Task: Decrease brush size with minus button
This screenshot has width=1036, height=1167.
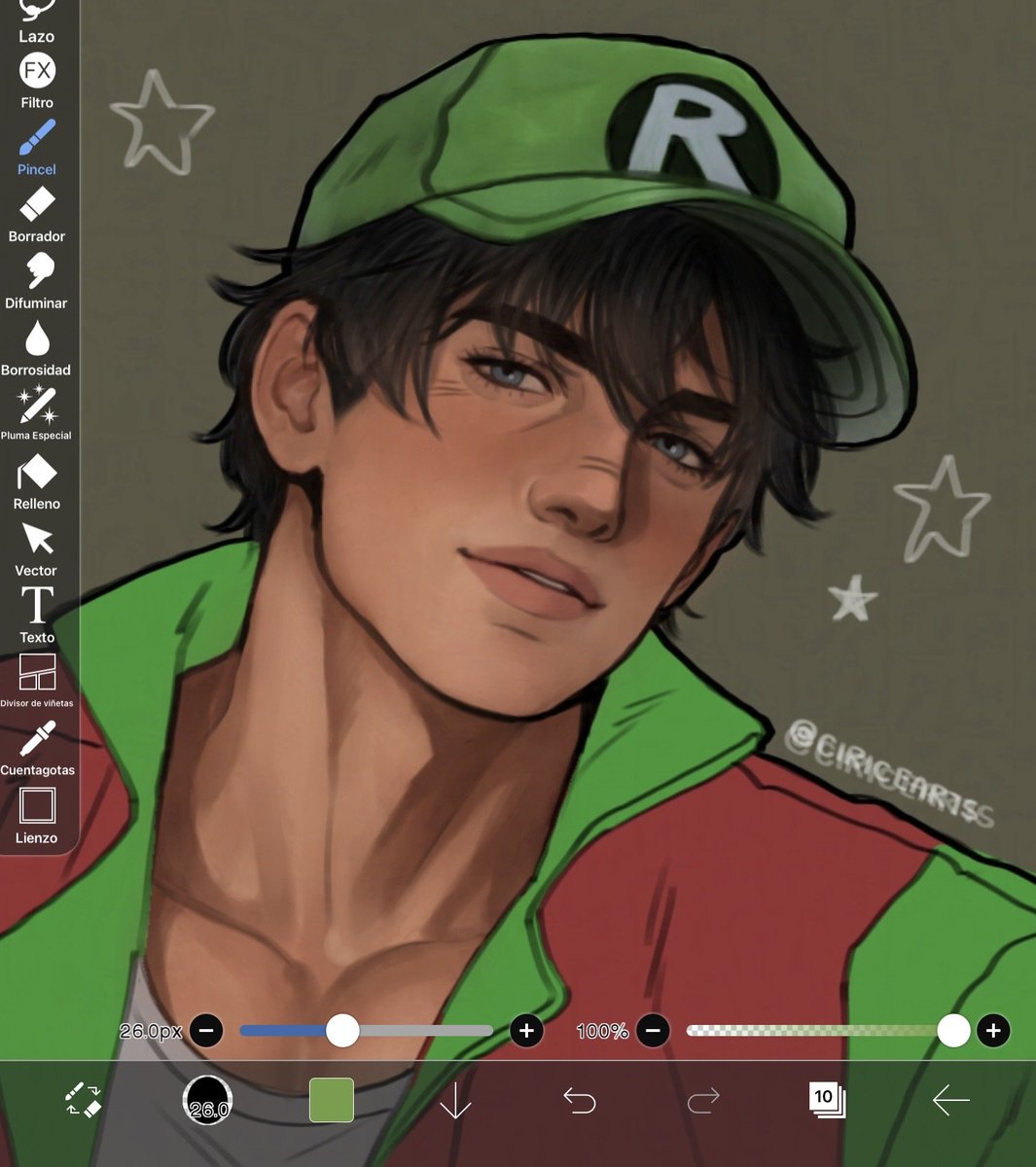Action: pyautogui.click(x=206, y=1030)
